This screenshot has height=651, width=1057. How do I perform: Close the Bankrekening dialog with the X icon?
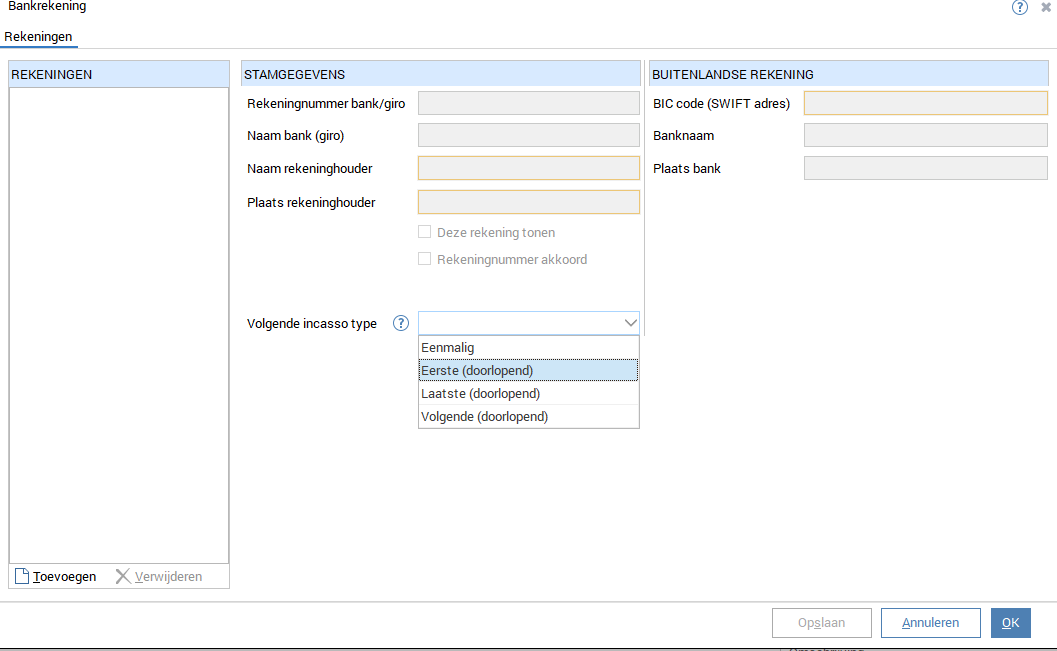click(x=1044, y=8)
